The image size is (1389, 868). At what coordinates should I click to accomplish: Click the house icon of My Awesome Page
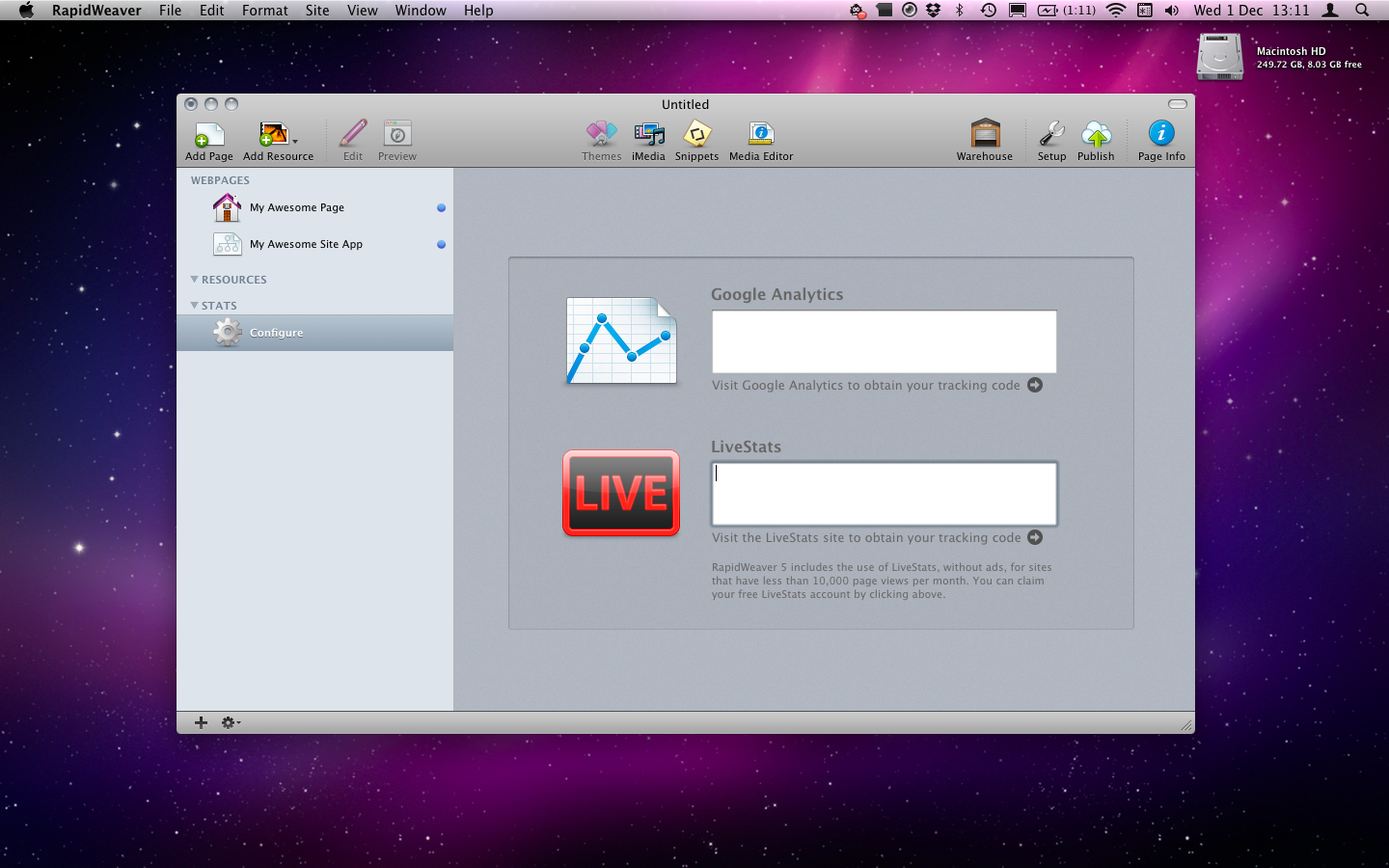[x=227, y=207]
